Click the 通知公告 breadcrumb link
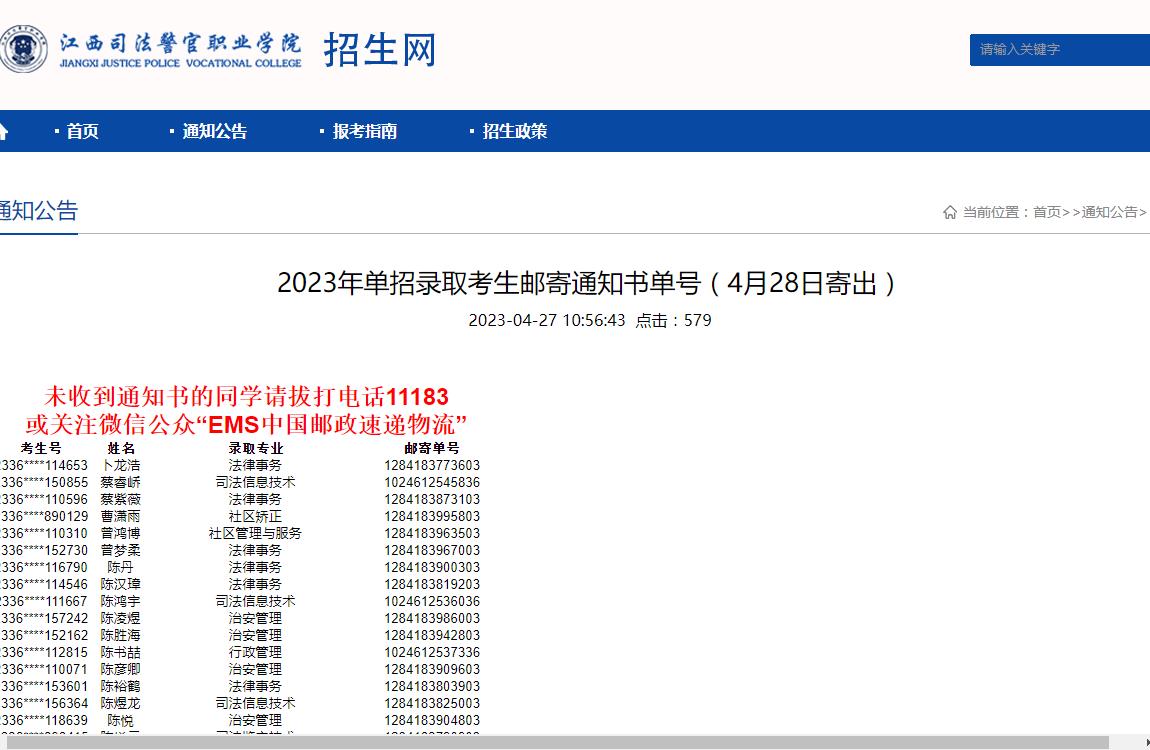 [x=1109, y=212]
